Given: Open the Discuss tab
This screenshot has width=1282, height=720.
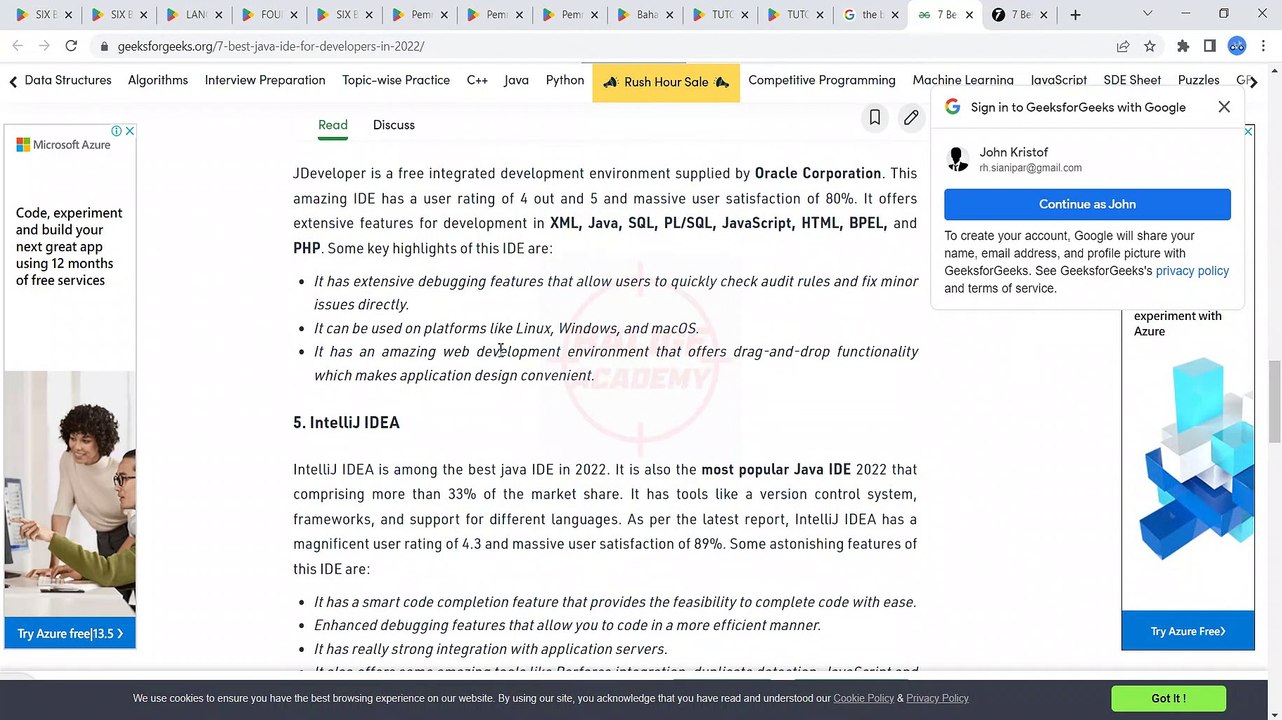Looking at the screenshot, I should pos(394,125).
